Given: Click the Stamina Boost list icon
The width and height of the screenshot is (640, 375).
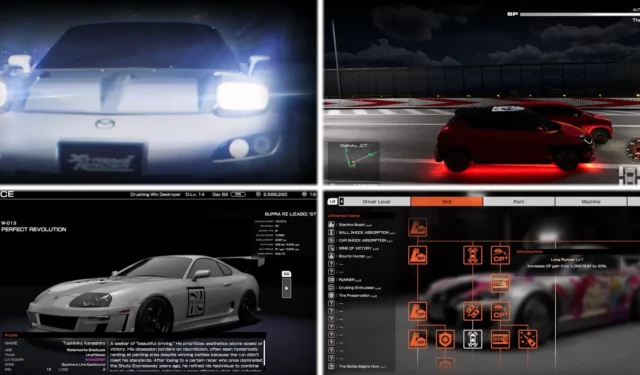Looking at the screenshot, I should pyautogui.click(x=331, y=224).
